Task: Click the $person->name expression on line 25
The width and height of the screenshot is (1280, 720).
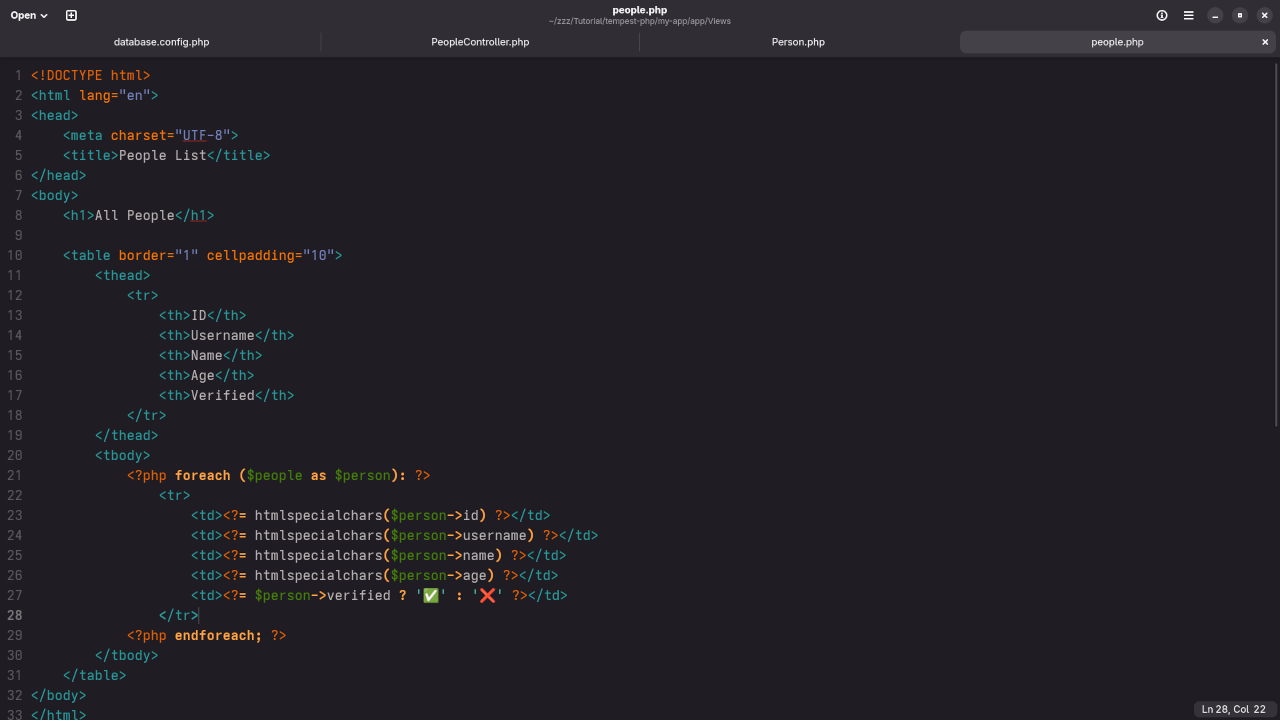Action: 443,555
